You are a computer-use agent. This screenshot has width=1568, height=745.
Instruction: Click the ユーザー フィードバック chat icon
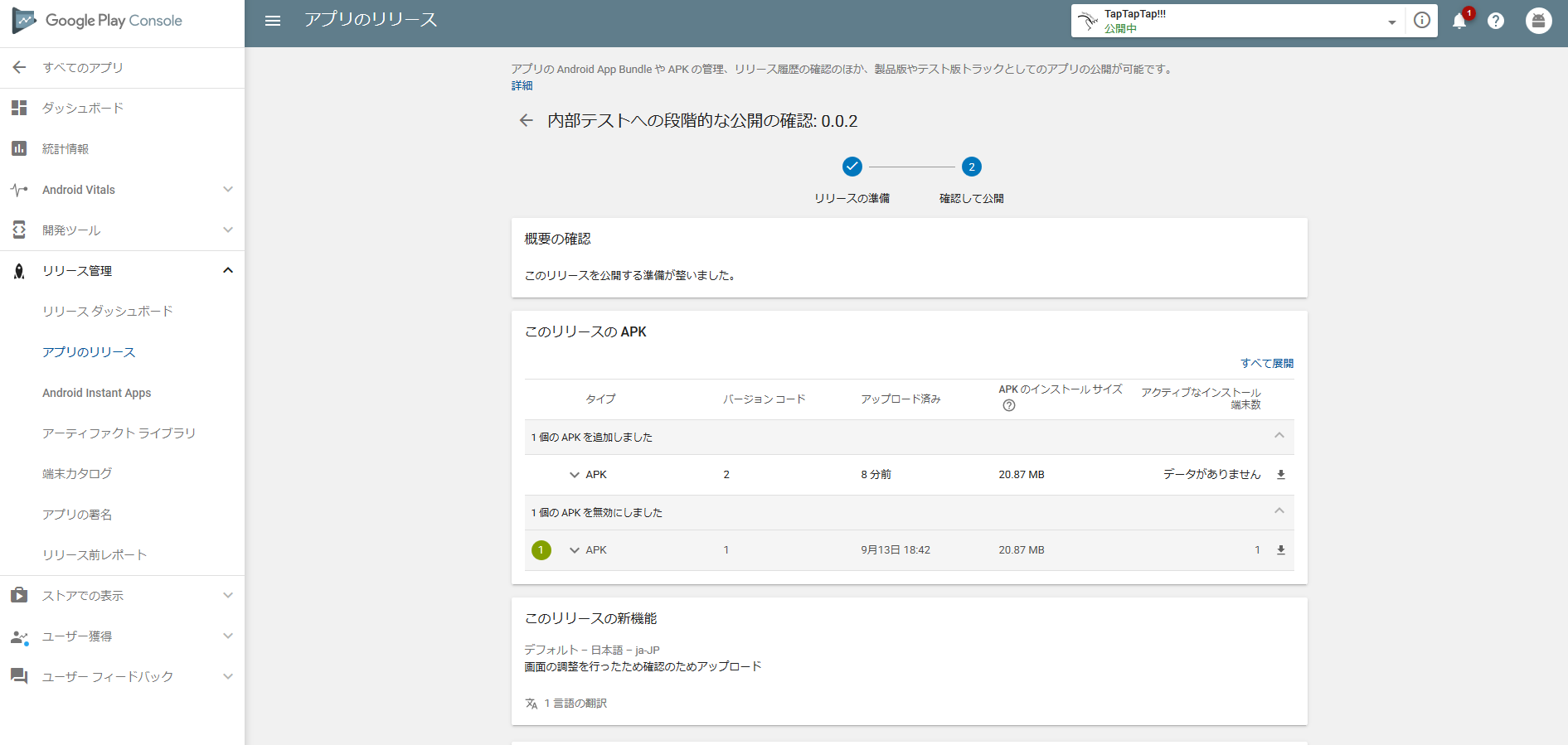click(19, 677)
